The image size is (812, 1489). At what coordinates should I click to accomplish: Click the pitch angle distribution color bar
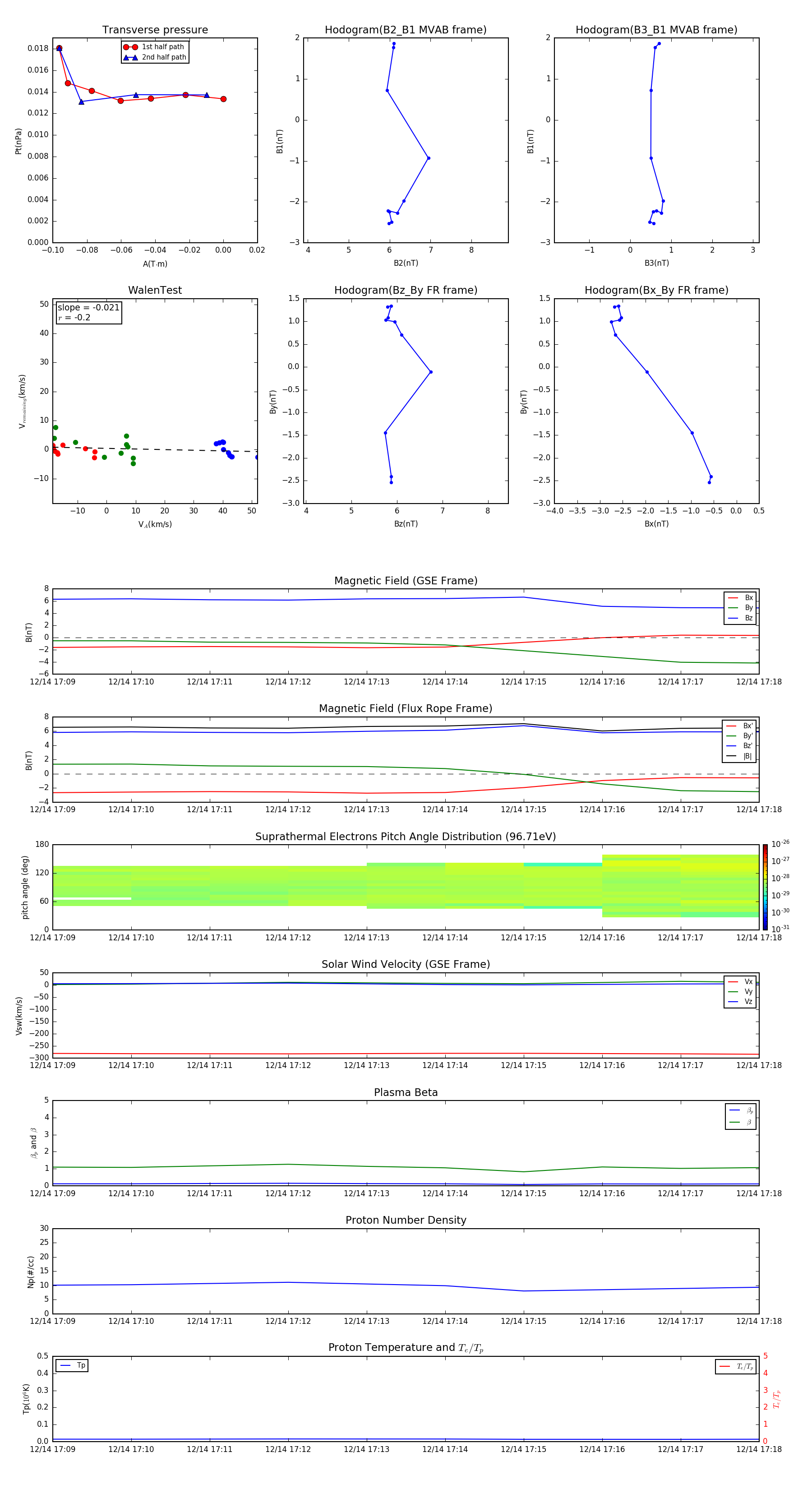tap(765, 887)
